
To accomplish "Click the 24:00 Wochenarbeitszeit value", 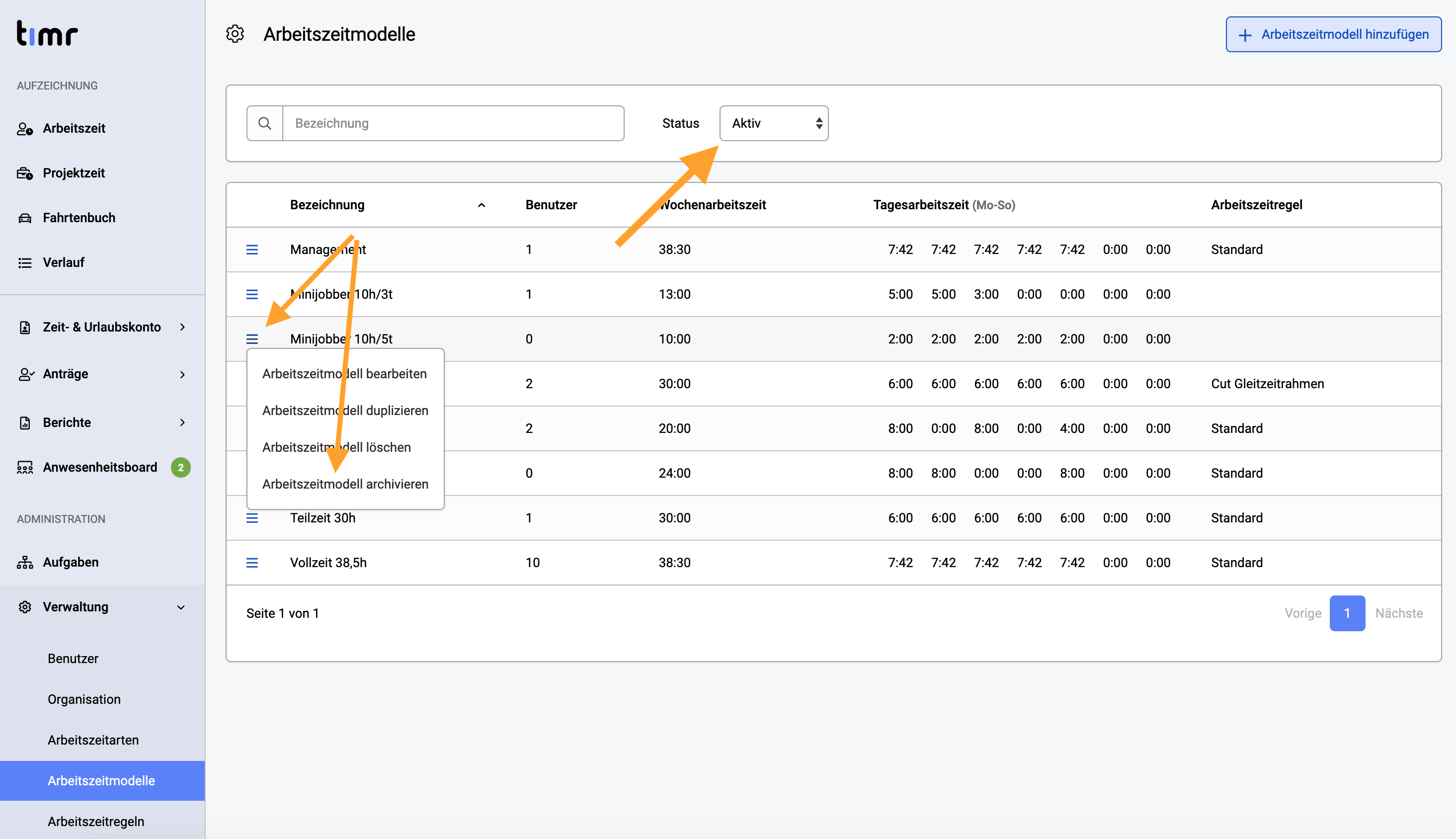I will 674,473.
